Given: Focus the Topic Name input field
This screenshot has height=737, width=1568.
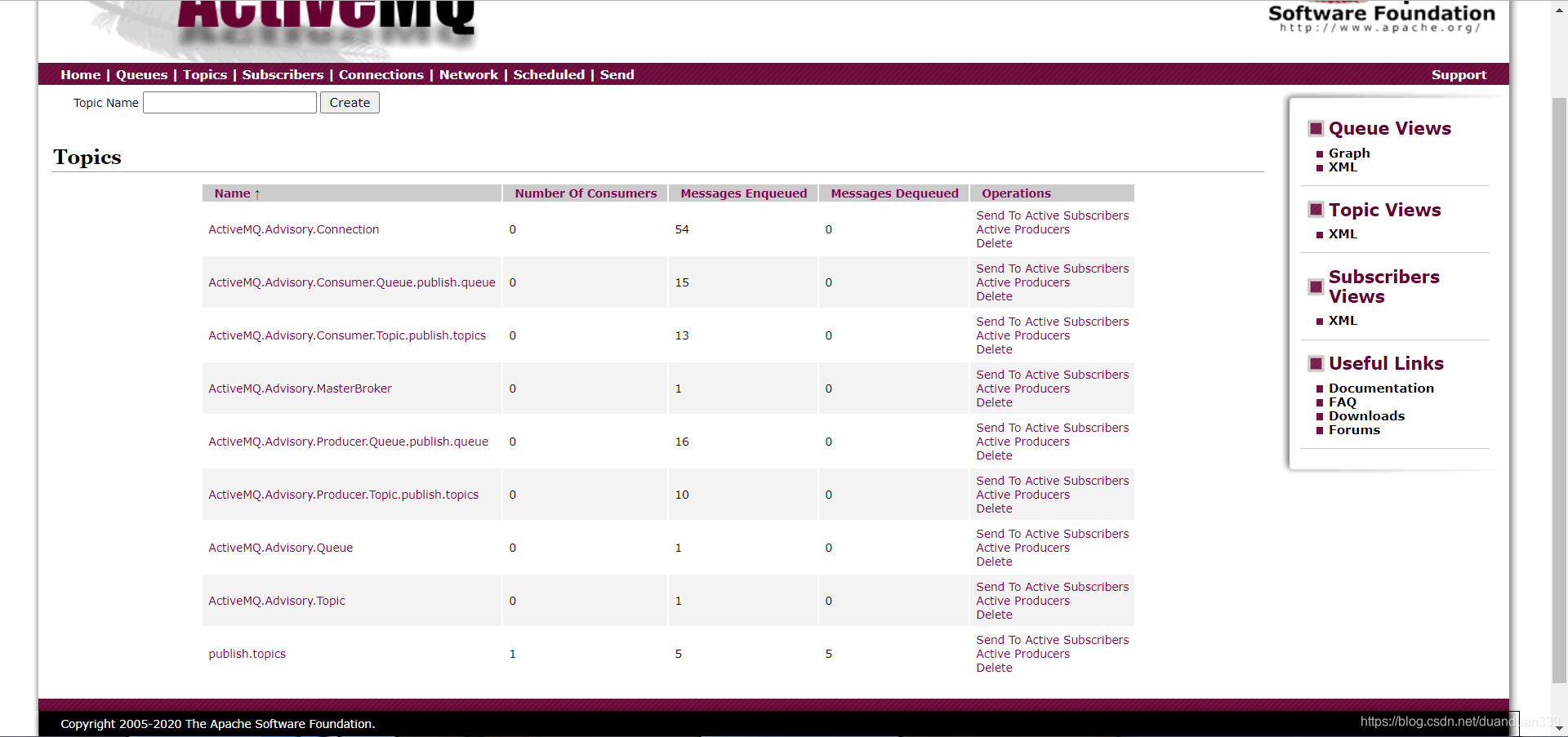Looking at the screenshot, I should 229,102.
